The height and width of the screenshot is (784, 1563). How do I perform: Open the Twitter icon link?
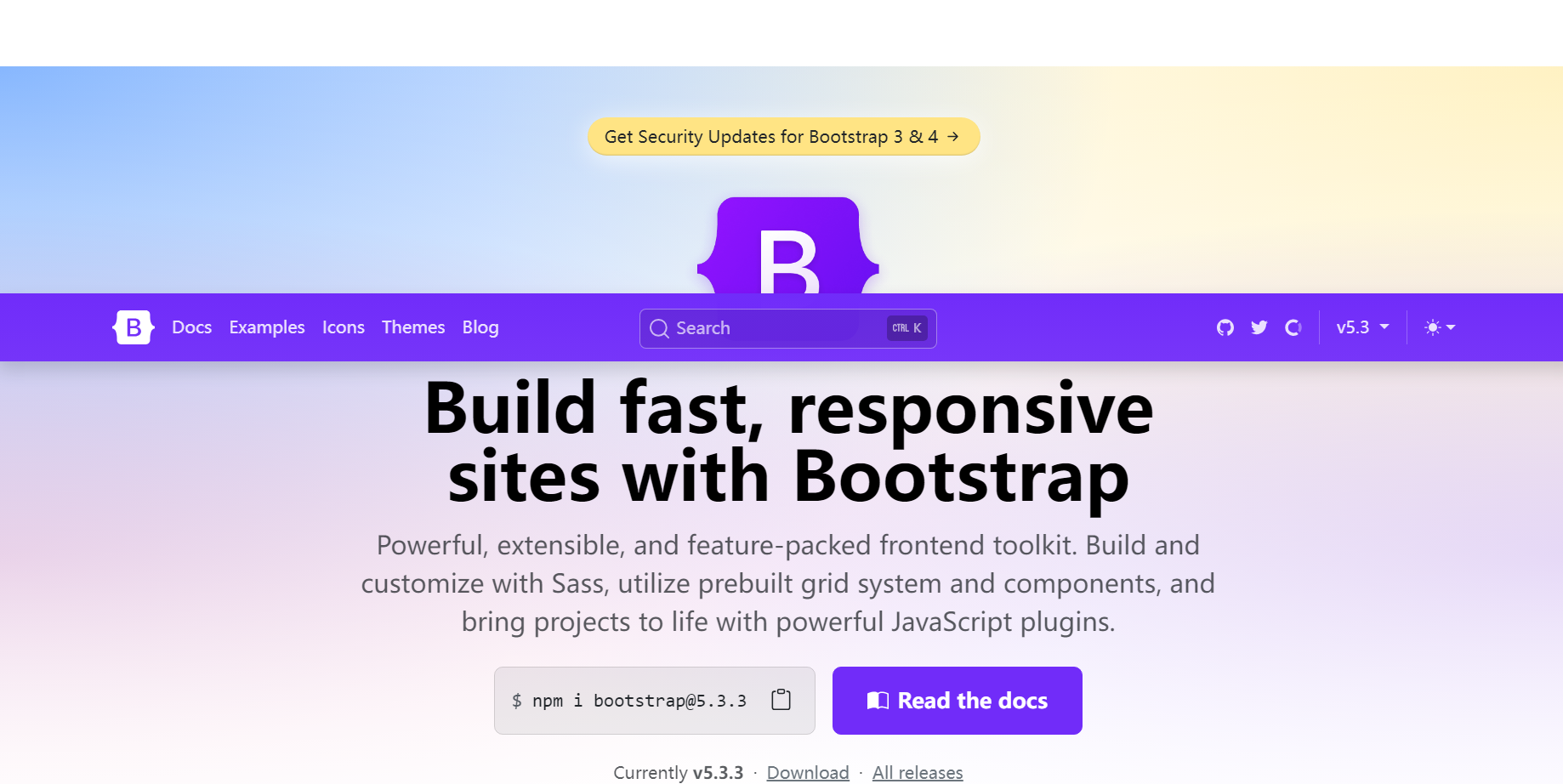(1259, 327)
